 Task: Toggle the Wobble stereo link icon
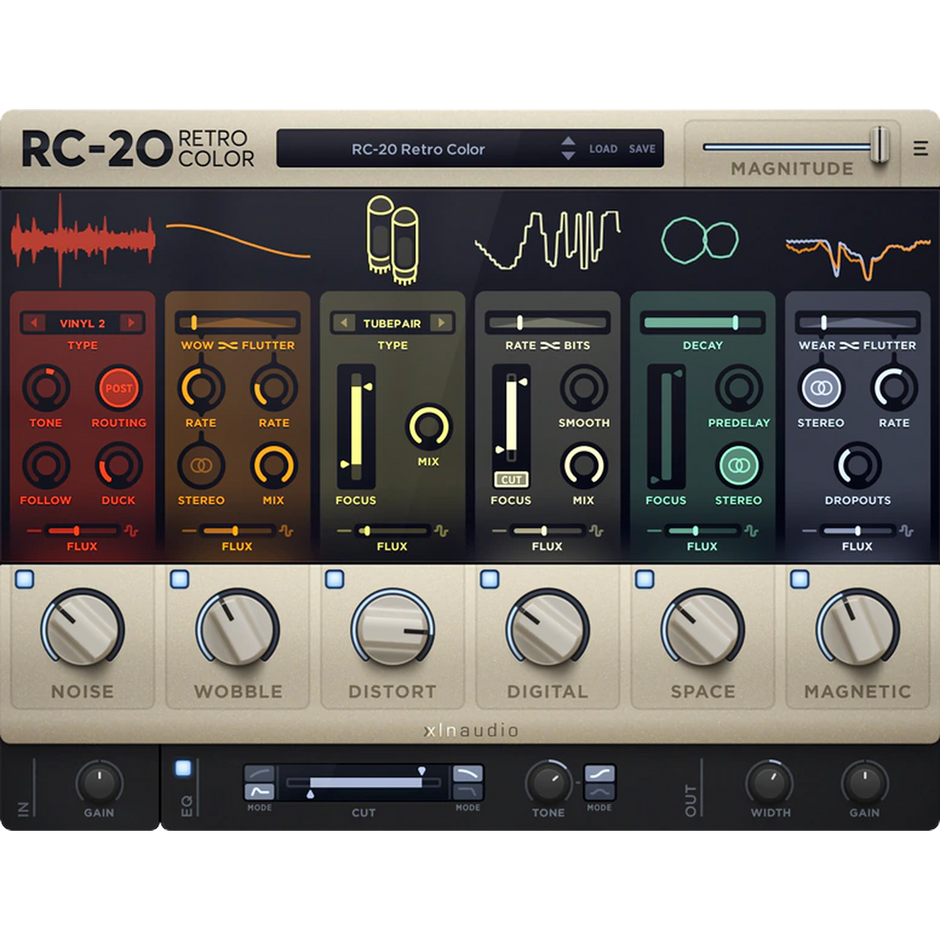201,465
